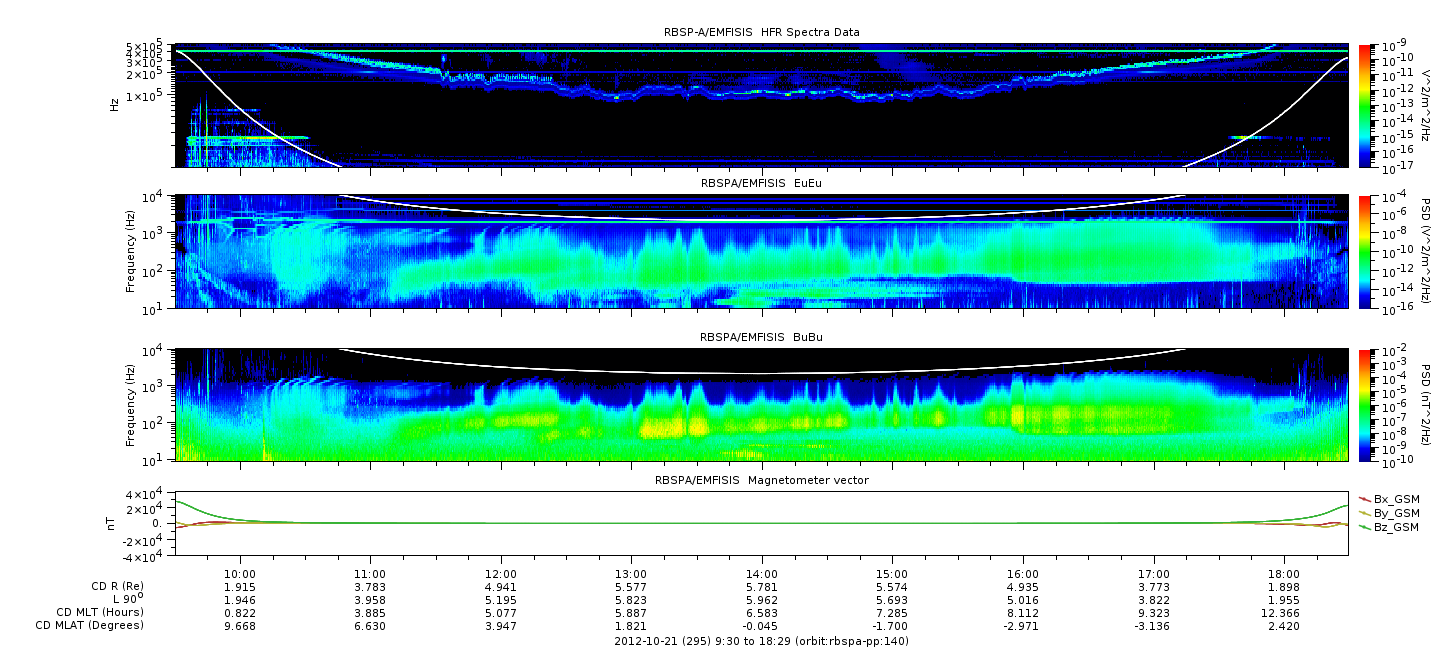Select the By_GSM legend entry
Image resolution: width=1447 pixels, height=658 pixels.
(x=1394, y=512)
